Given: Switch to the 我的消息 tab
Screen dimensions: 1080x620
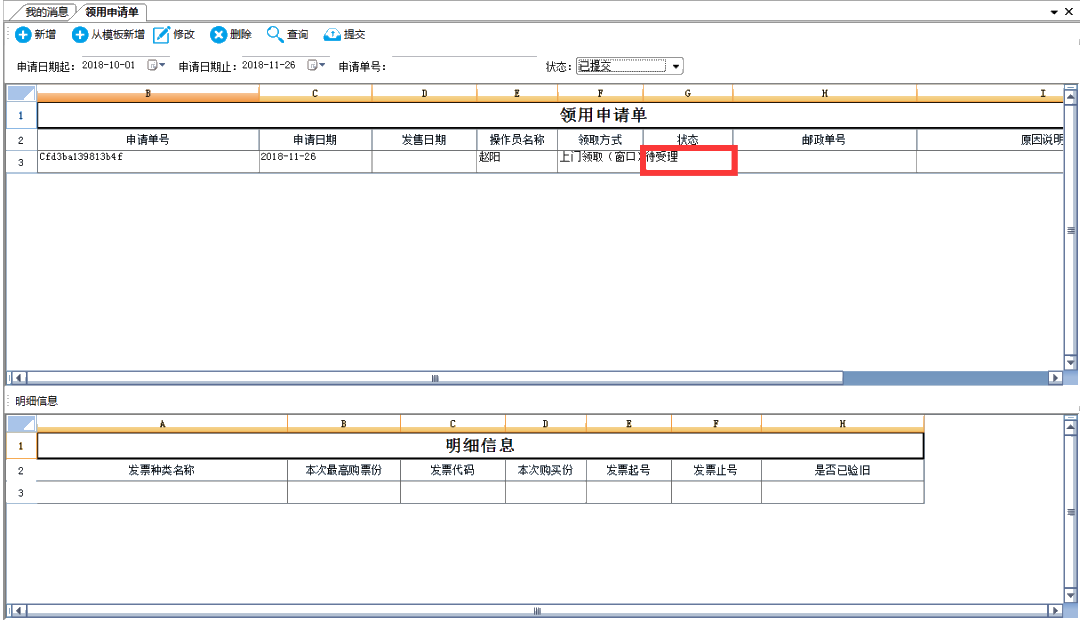Looking at the screenshot, I should 46,12.
